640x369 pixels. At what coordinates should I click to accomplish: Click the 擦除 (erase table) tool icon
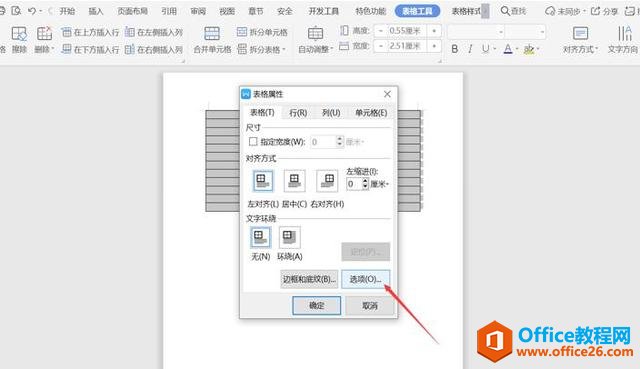[x=19, y=34]
